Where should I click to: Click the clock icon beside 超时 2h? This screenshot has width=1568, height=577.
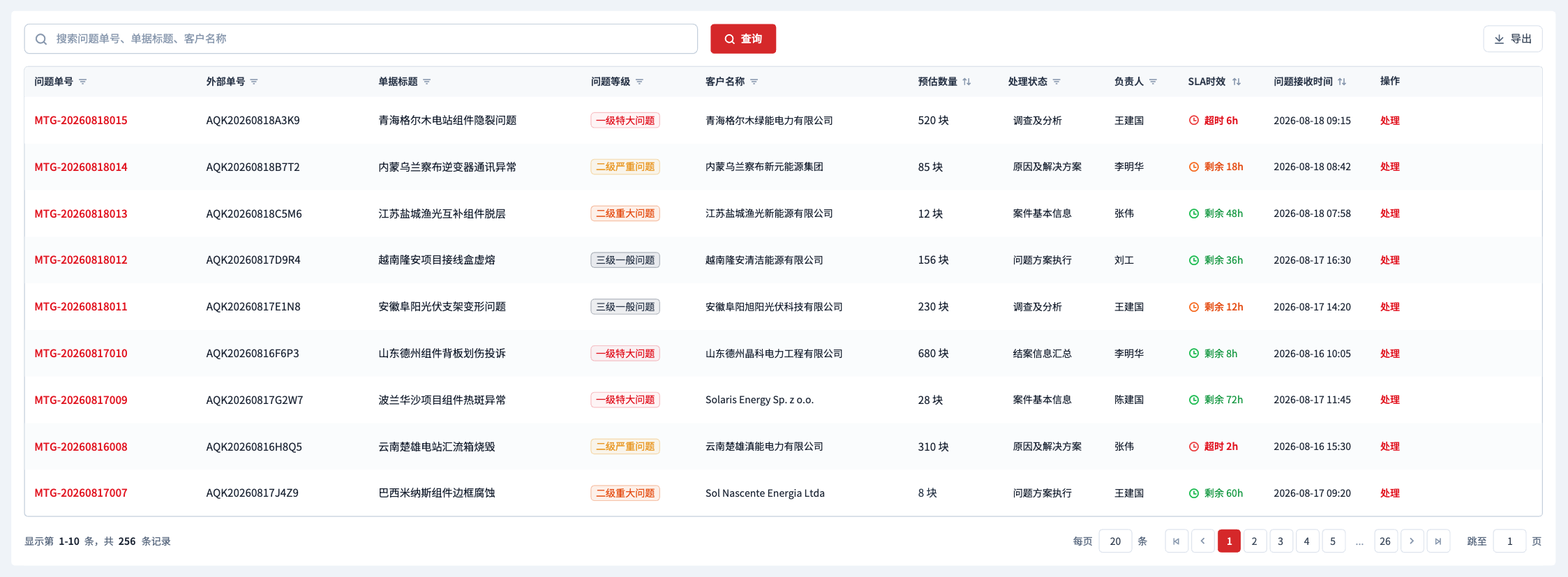click(1194, 447)
